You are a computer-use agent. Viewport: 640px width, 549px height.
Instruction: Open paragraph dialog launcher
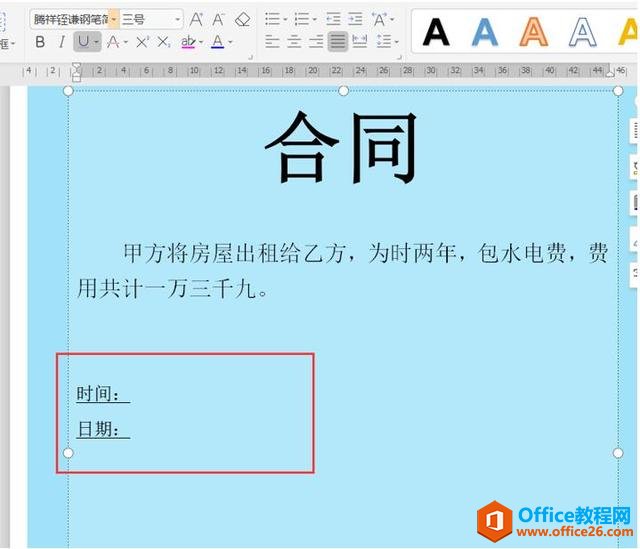(x=400, y=57)
